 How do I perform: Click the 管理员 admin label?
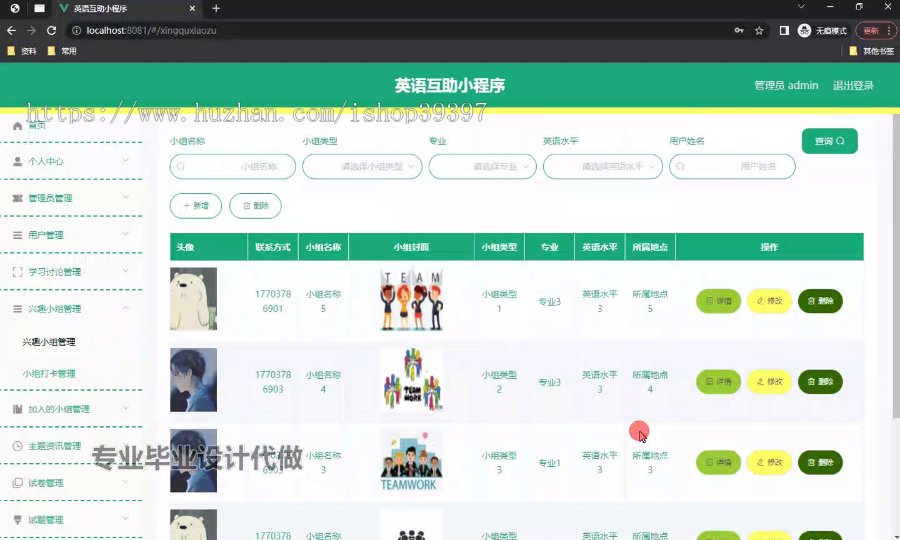[x=786, y=86]
